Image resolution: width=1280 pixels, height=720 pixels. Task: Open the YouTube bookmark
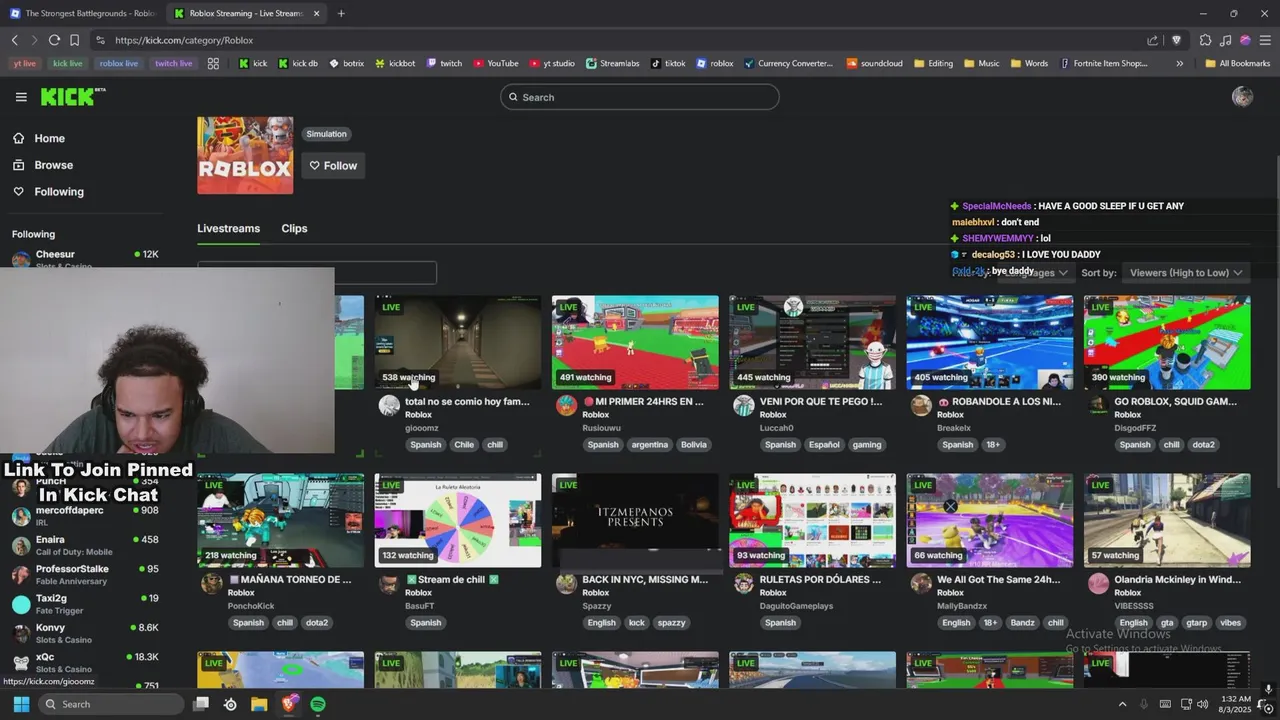[496, 63]
